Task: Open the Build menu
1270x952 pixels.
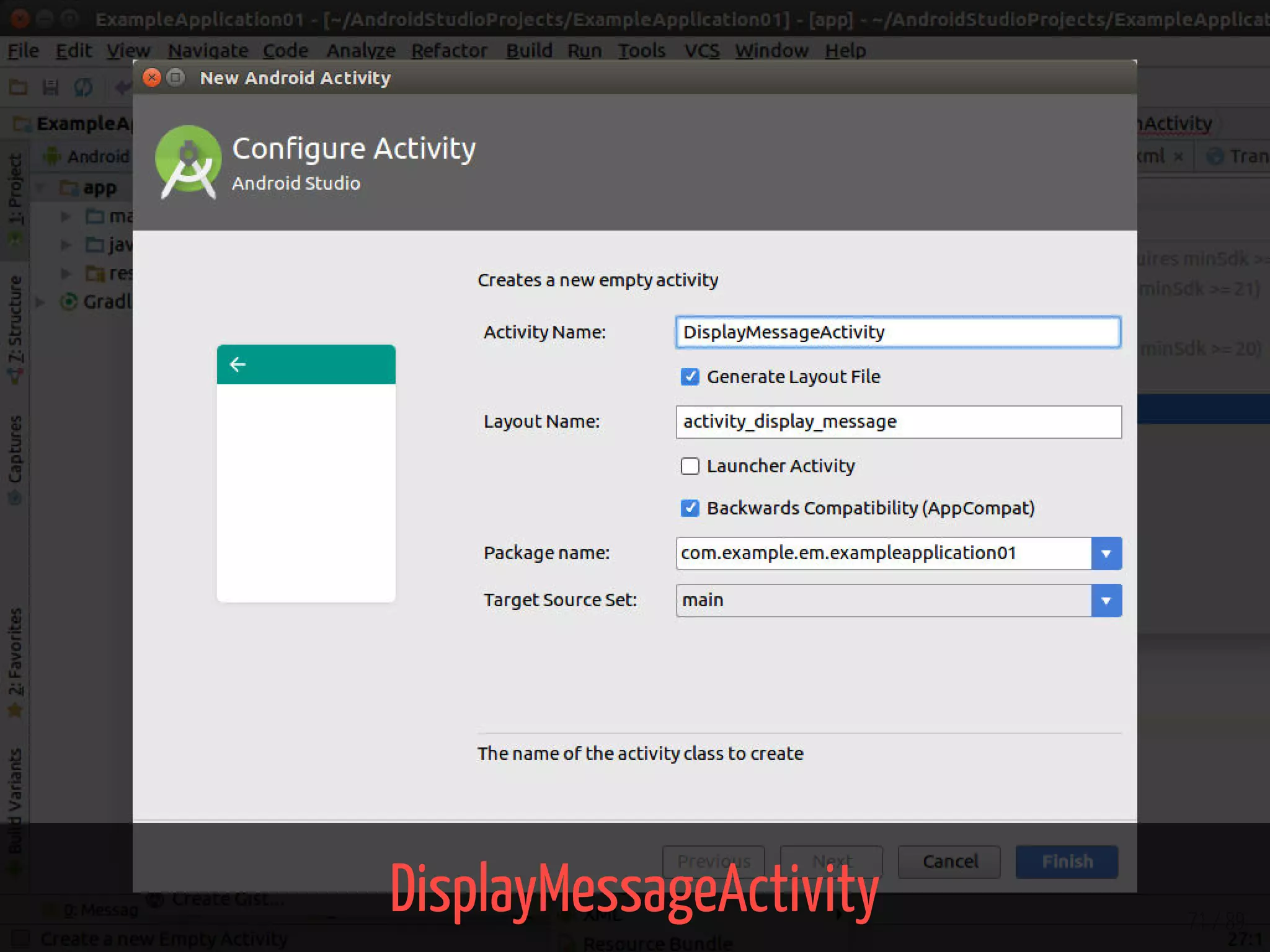Action: point(529,50)
